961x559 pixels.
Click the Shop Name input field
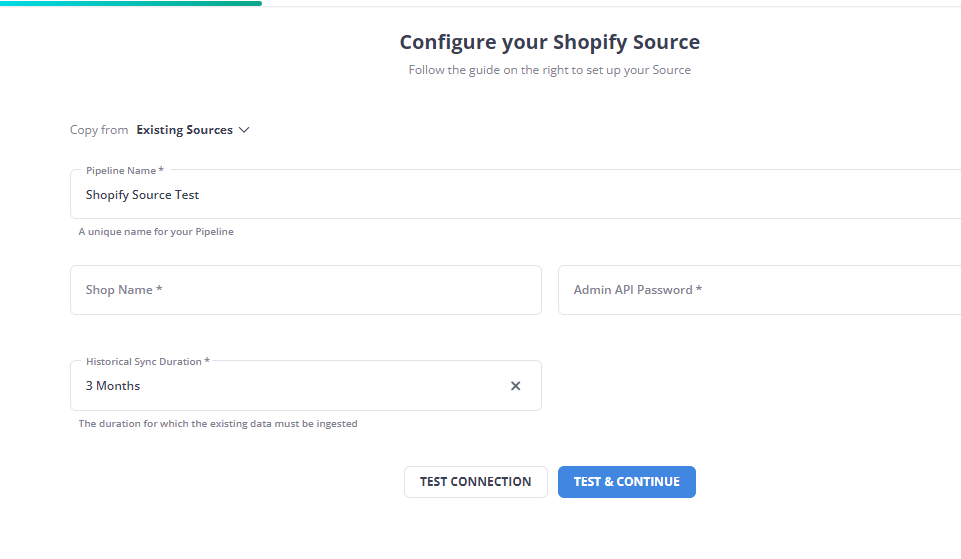click(x=306, y=290)
